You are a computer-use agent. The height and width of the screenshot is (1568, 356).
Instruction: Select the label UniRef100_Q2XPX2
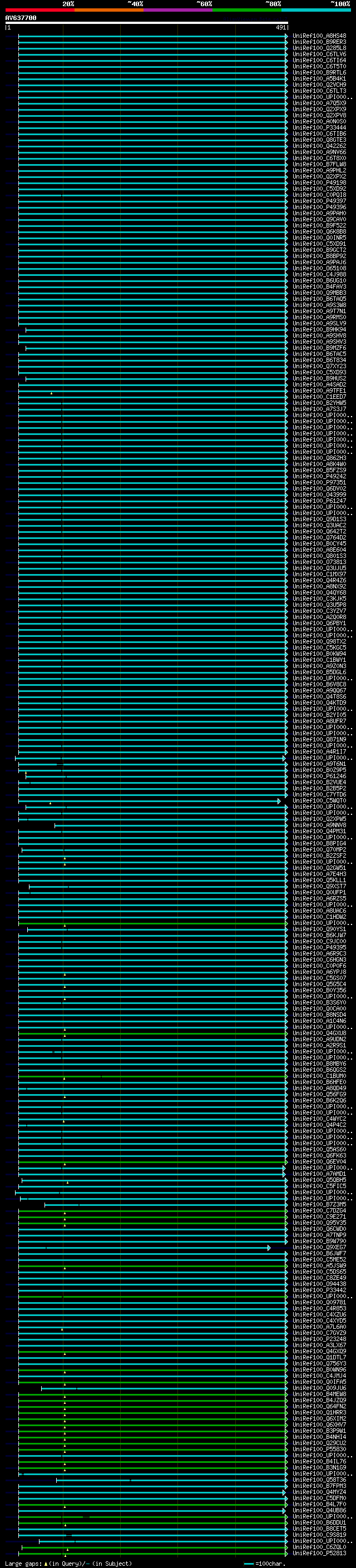(x=319, y=176)
